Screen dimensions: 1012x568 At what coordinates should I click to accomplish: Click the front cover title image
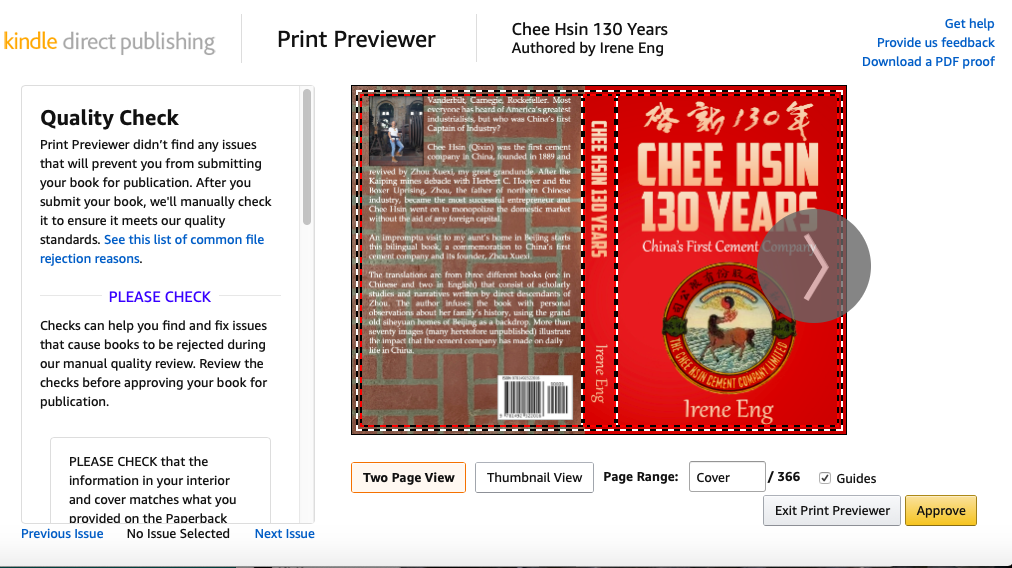[729, 187]
